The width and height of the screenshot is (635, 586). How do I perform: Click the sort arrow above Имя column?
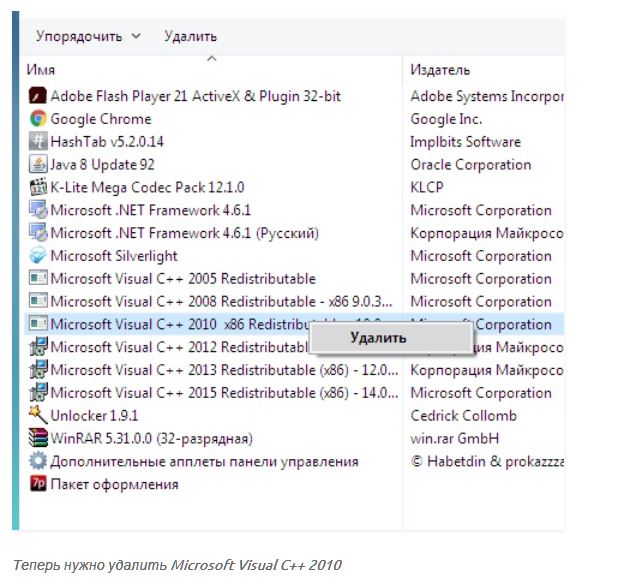(211, 59)
